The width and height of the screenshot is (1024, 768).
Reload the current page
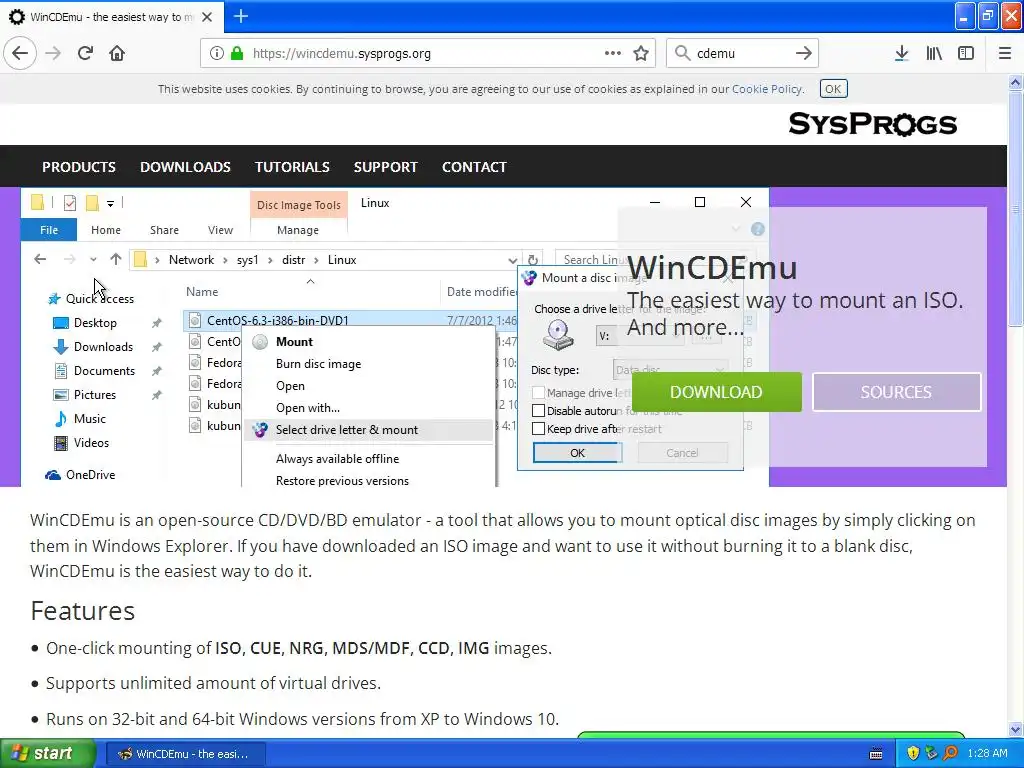(x=85, y=53)
